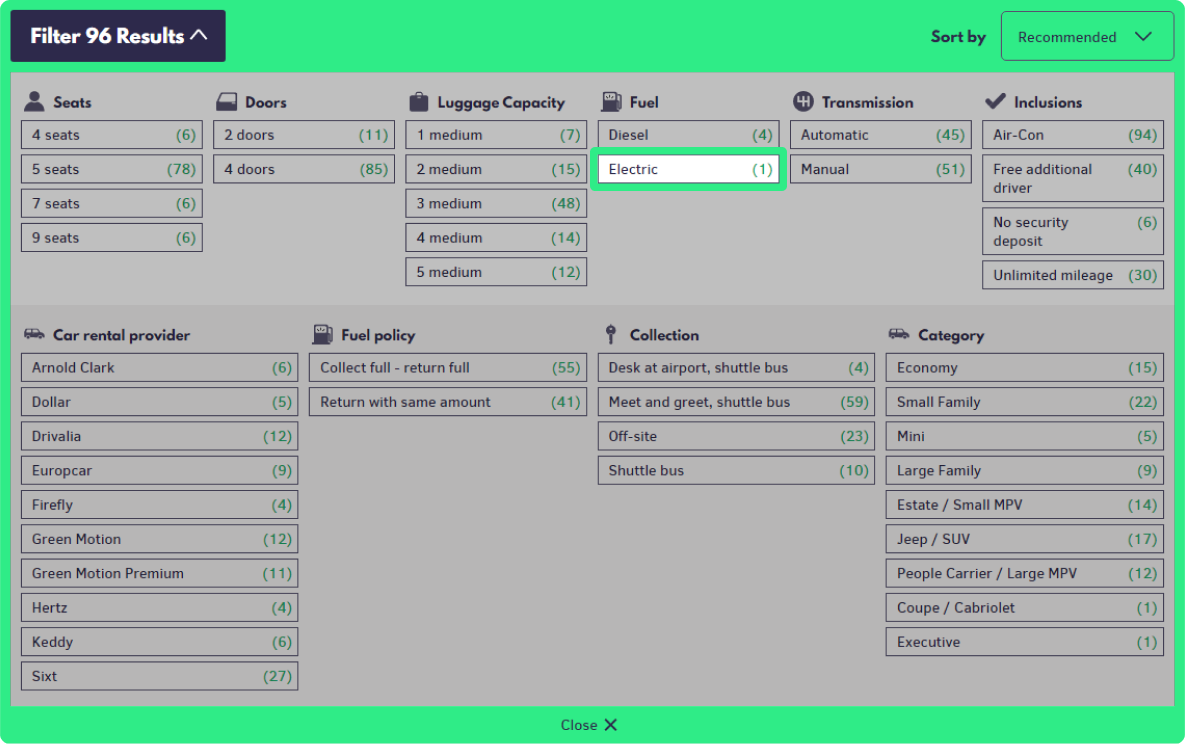Select the 3 medium luggage option

pyautogui.click(x=496, y=203)
